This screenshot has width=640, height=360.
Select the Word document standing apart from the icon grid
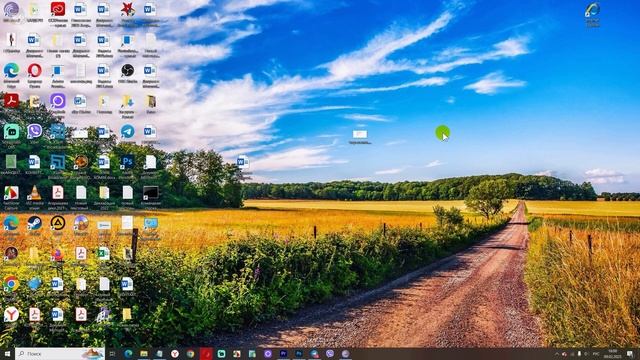(243, 162)
